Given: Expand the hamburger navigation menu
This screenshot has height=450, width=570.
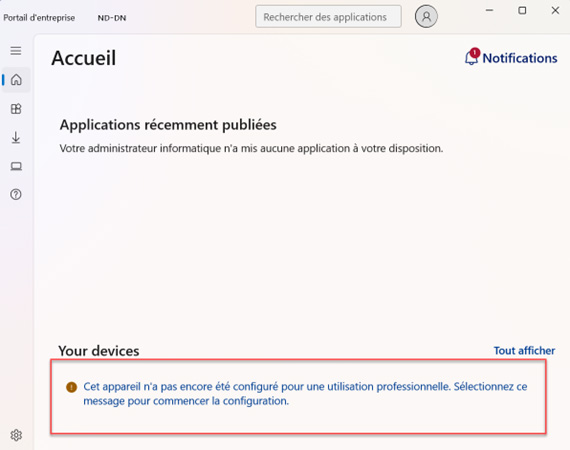Looking at the screenshot, I should 16,51.
